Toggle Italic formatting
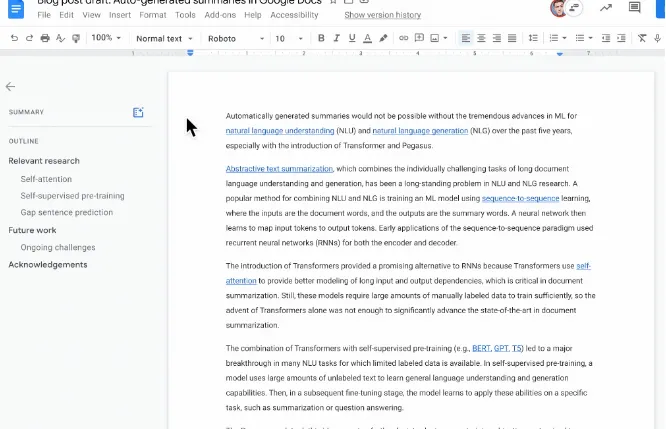This screenshot has height=429, width=666. tap(336, 38)
